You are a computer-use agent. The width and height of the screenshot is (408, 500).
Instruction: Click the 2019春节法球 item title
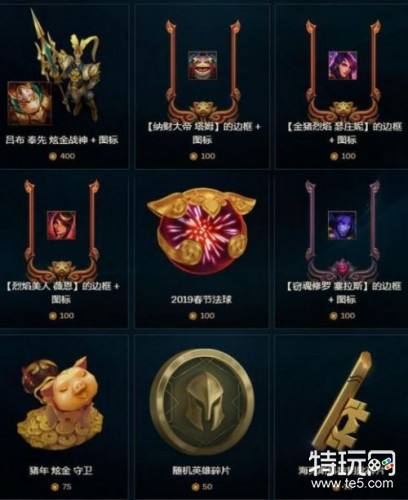[x=202, y=299]
